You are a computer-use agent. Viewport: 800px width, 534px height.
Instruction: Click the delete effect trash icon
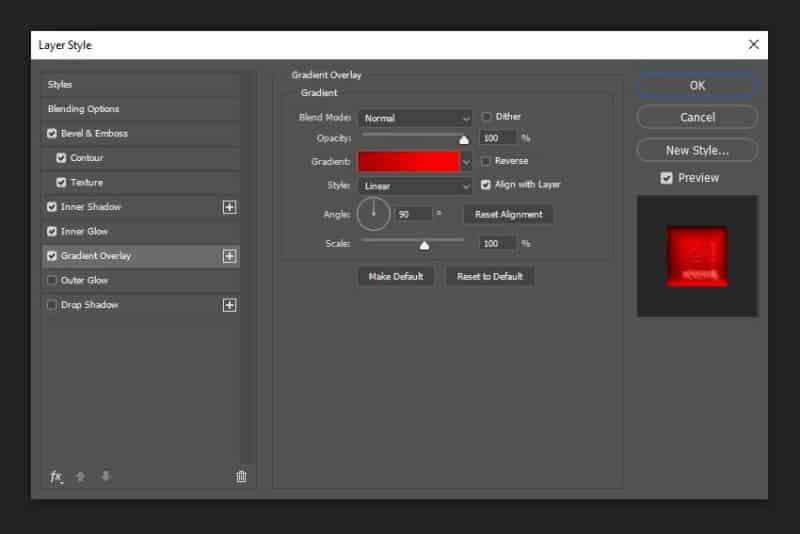click(241, 476)
